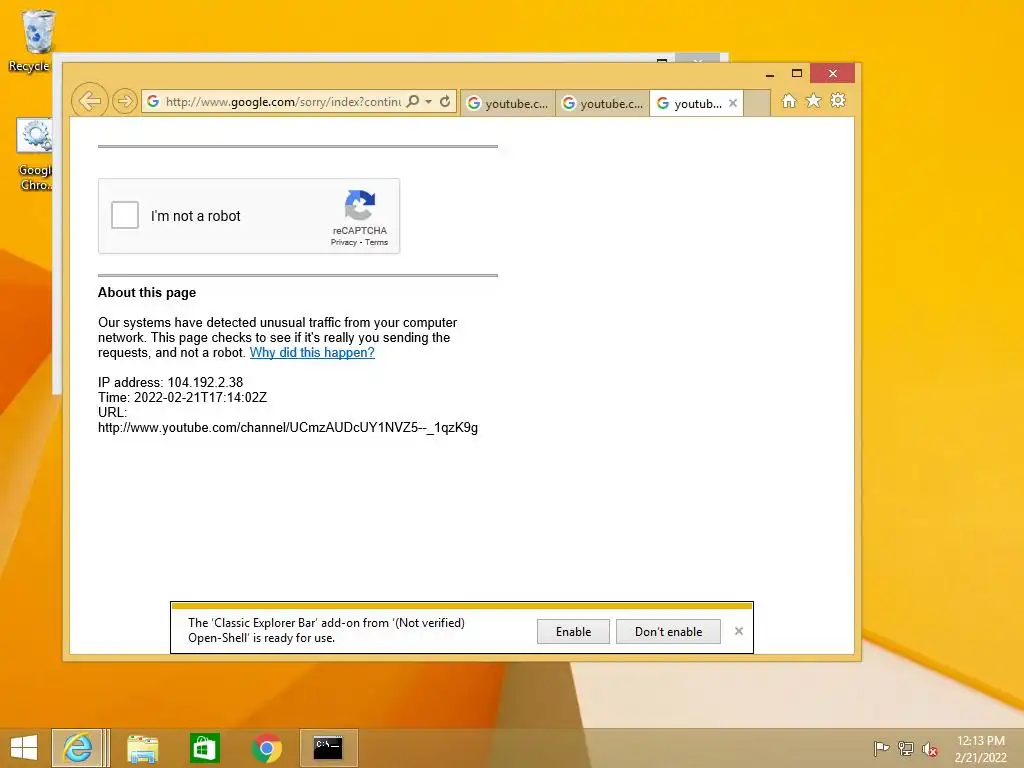
Task: Click Enable for the Classic Explorer Bar add-on
Action: (573, 632)
